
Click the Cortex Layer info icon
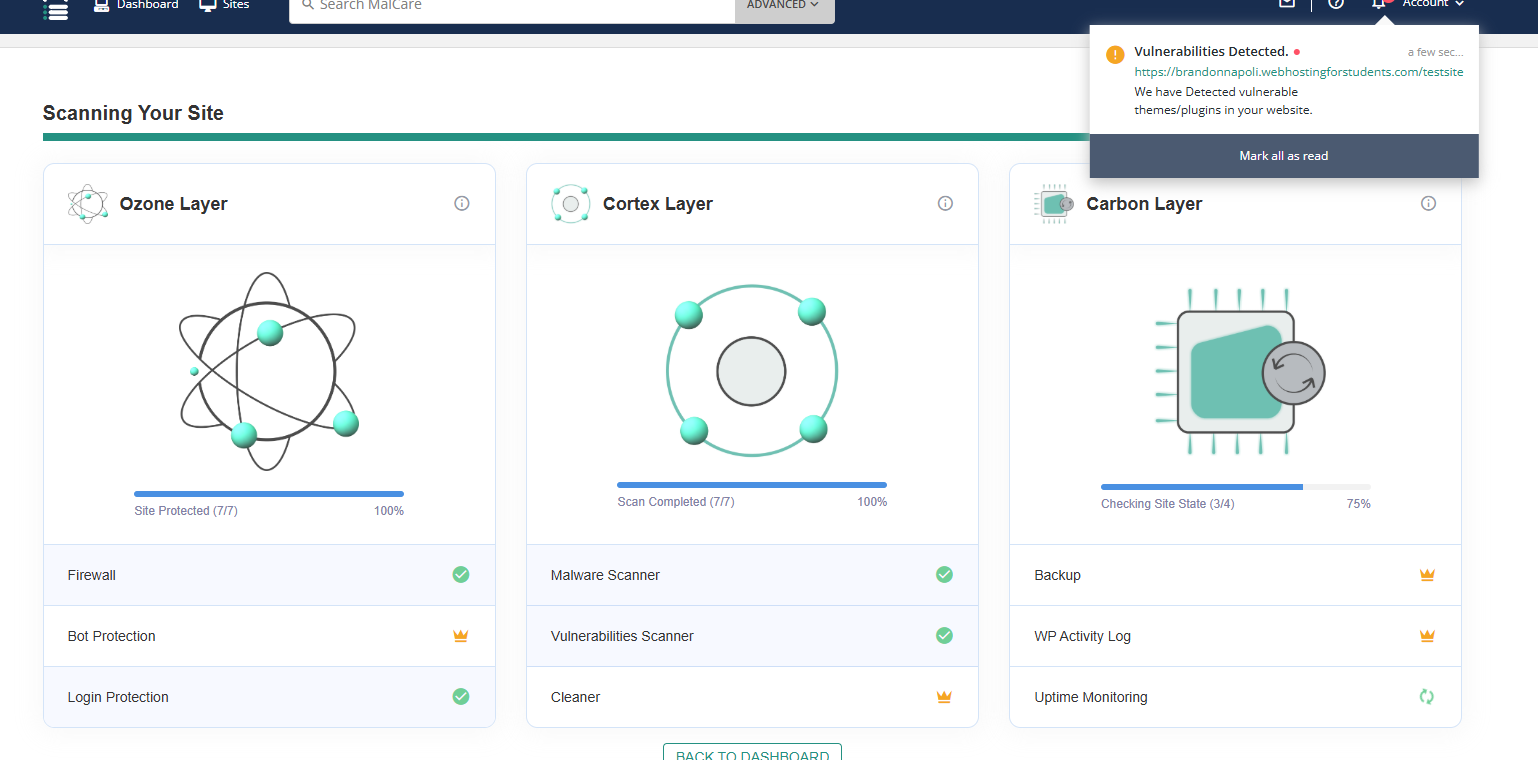click(x=945, y=203)
